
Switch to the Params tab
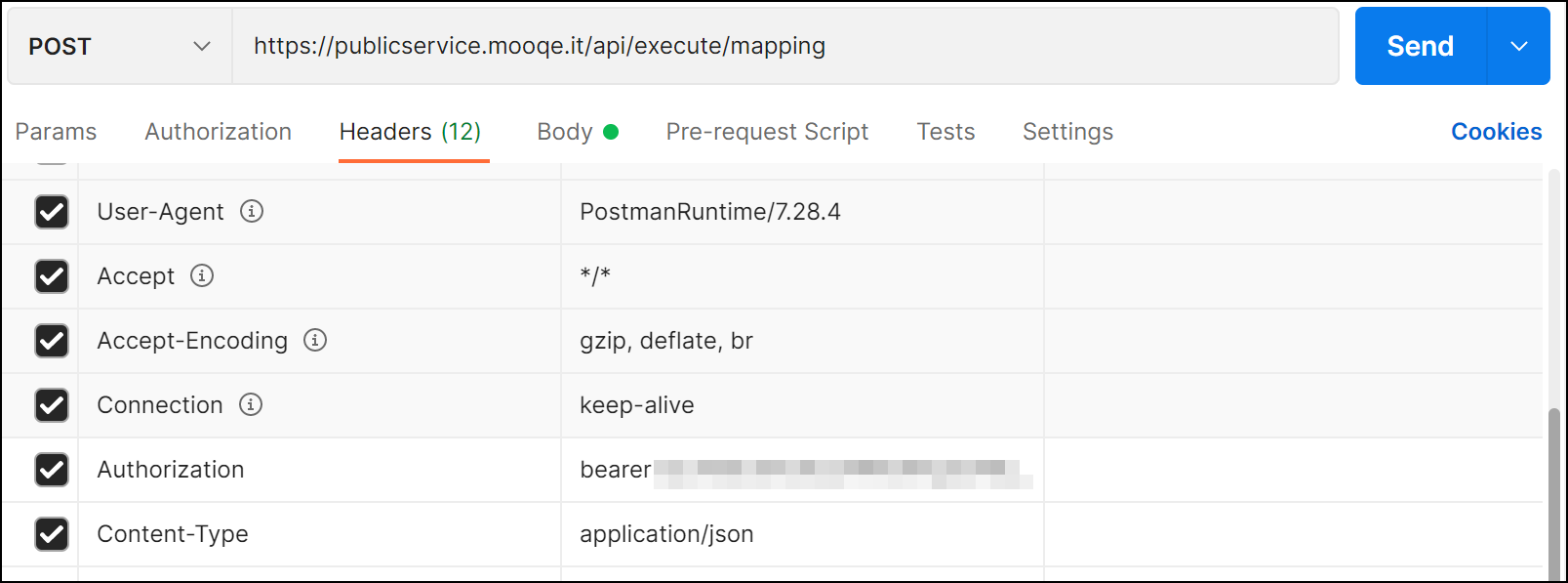tap(56, 132)
